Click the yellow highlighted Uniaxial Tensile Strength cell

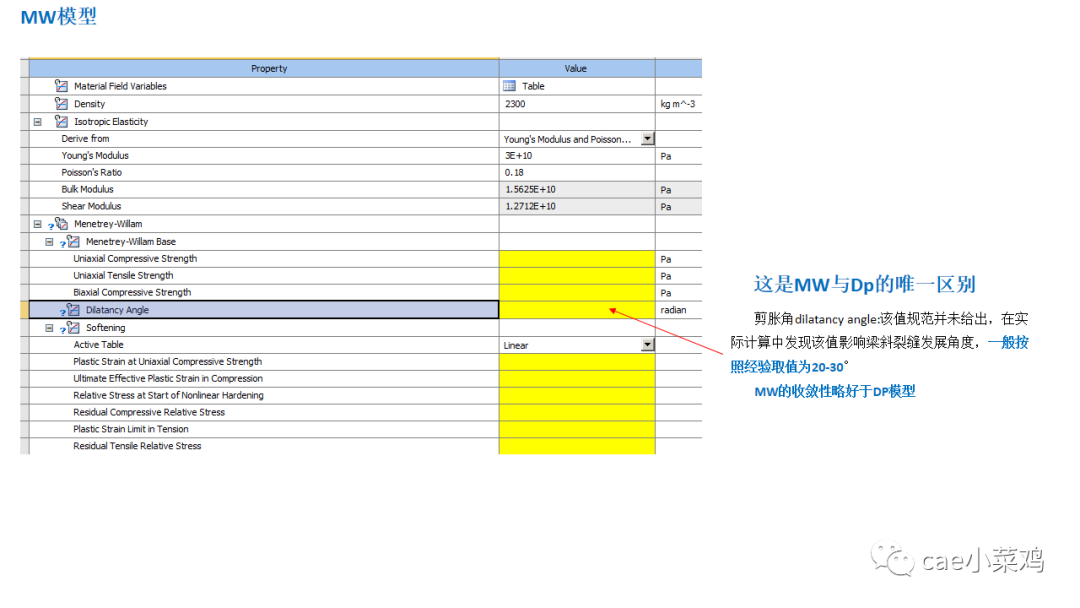(x=576, y=275)
